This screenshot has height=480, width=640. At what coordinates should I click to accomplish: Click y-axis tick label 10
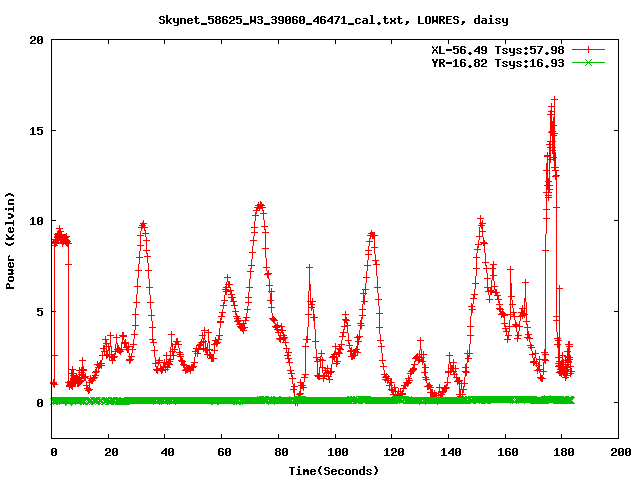pos(36,221)
